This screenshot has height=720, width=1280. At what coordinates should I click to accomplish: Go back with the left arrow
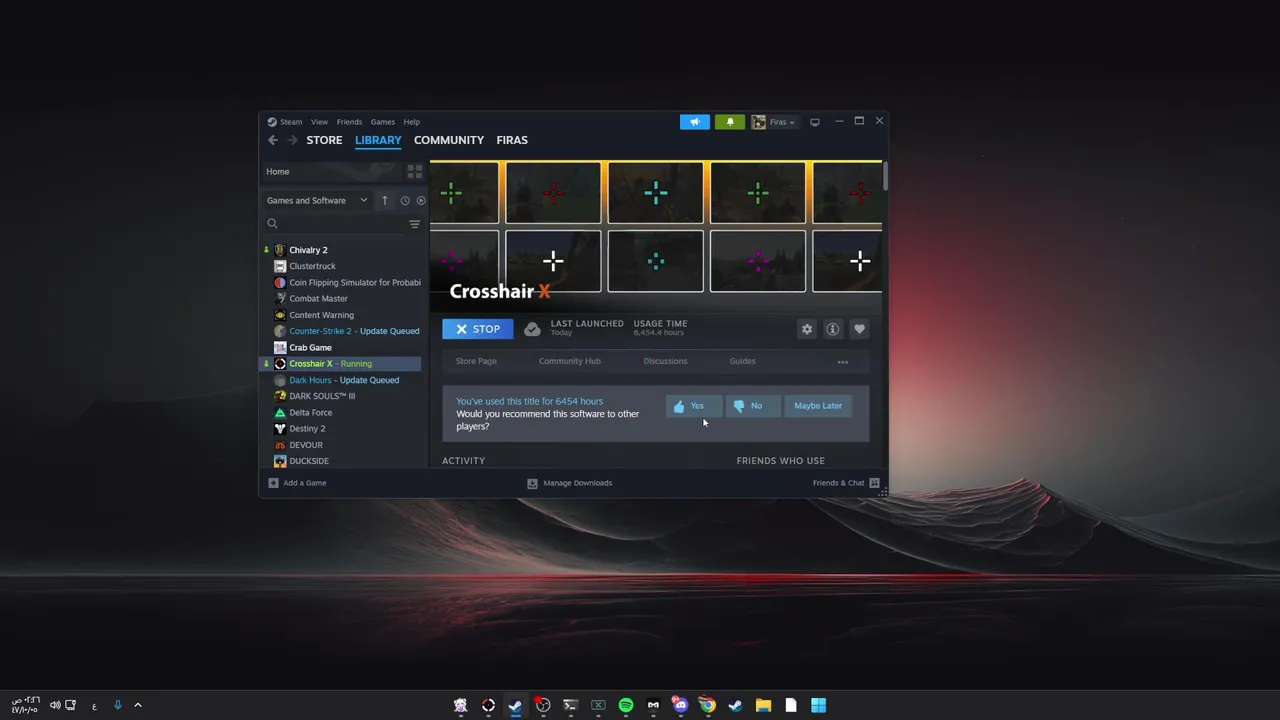(273, 140)
